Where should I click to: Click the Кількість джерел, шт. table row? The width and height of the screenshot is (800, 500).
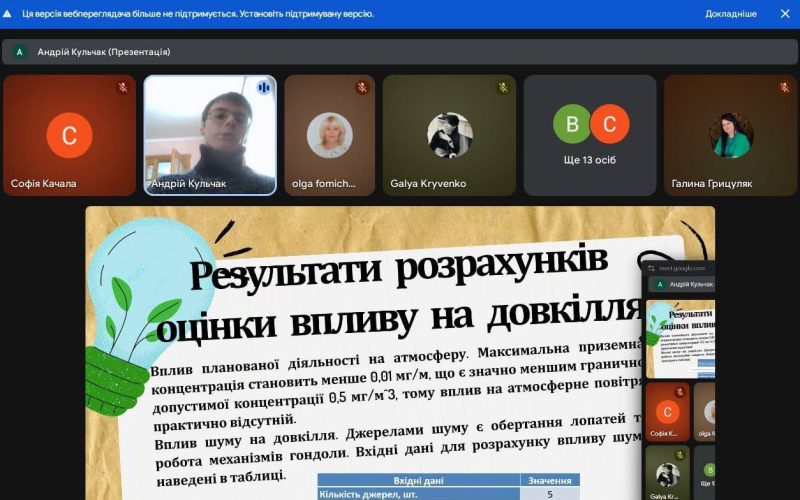(x=448, y=493)
